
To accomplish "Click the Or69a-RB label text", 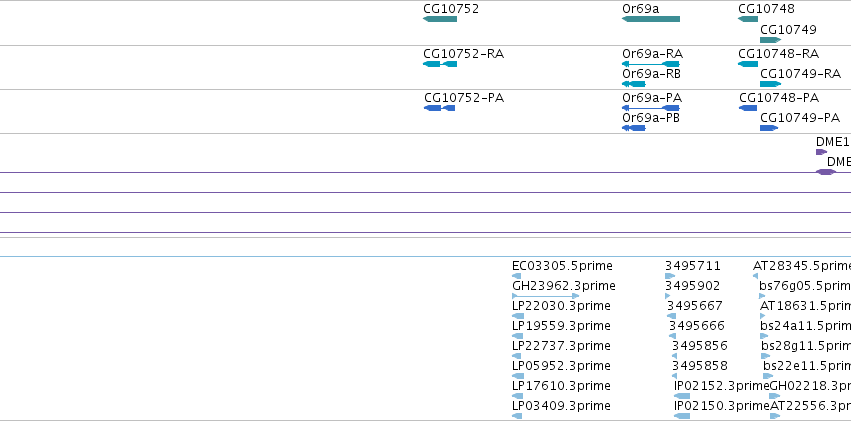I will coord(651,74).
